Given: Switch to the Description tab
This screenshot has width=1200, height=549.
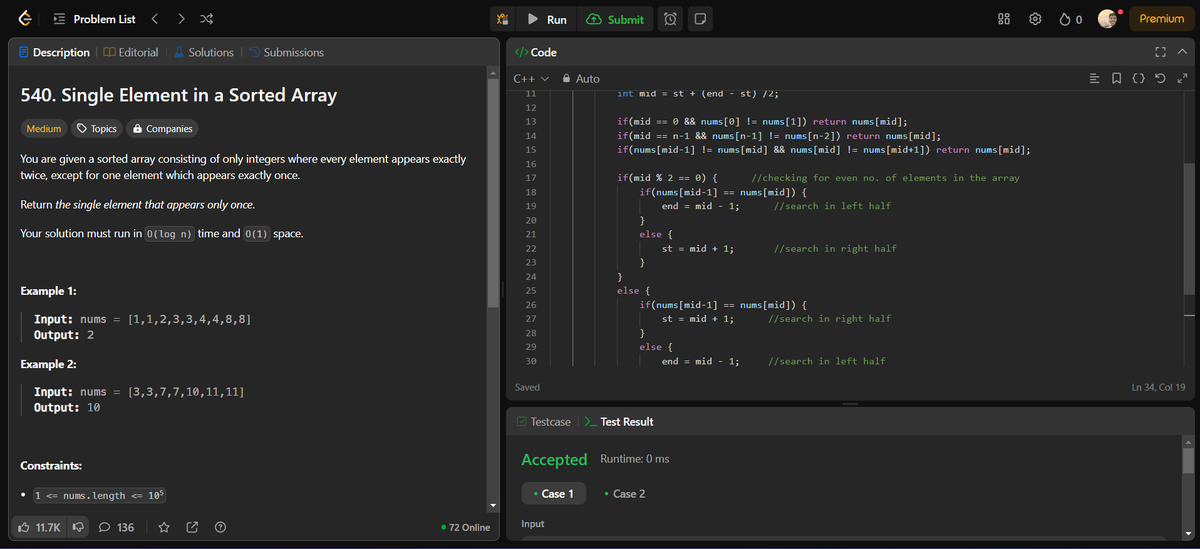Looking at the screenshot, I should (53, 52).
